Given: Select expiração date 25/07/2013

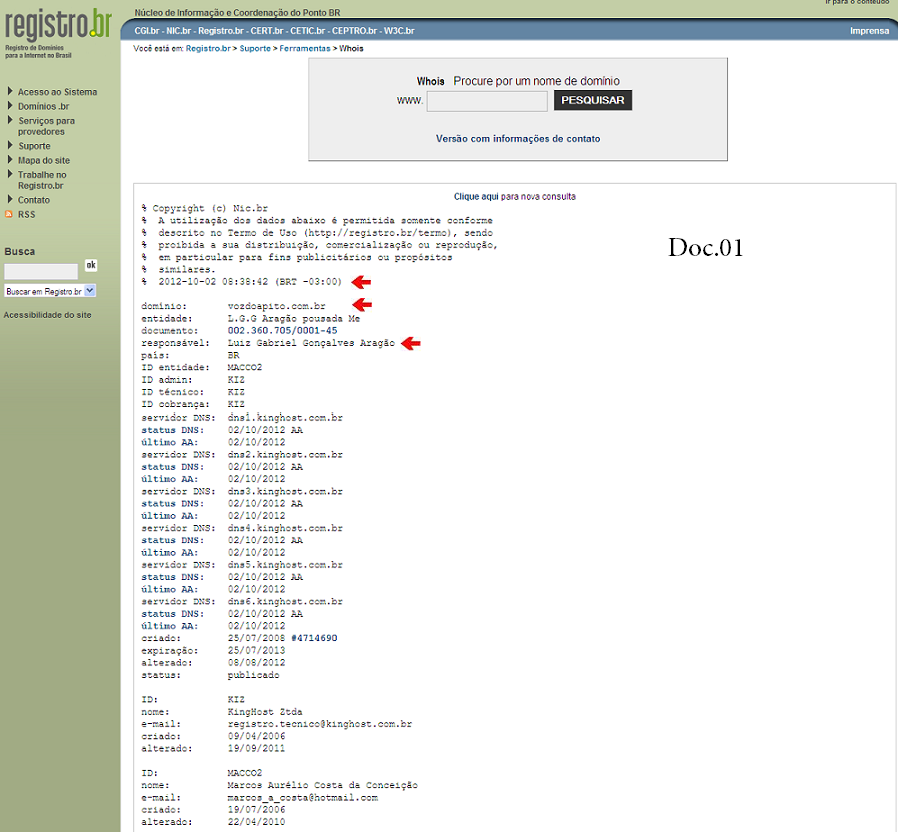Looking at the screenshot, I should (256, 650).
